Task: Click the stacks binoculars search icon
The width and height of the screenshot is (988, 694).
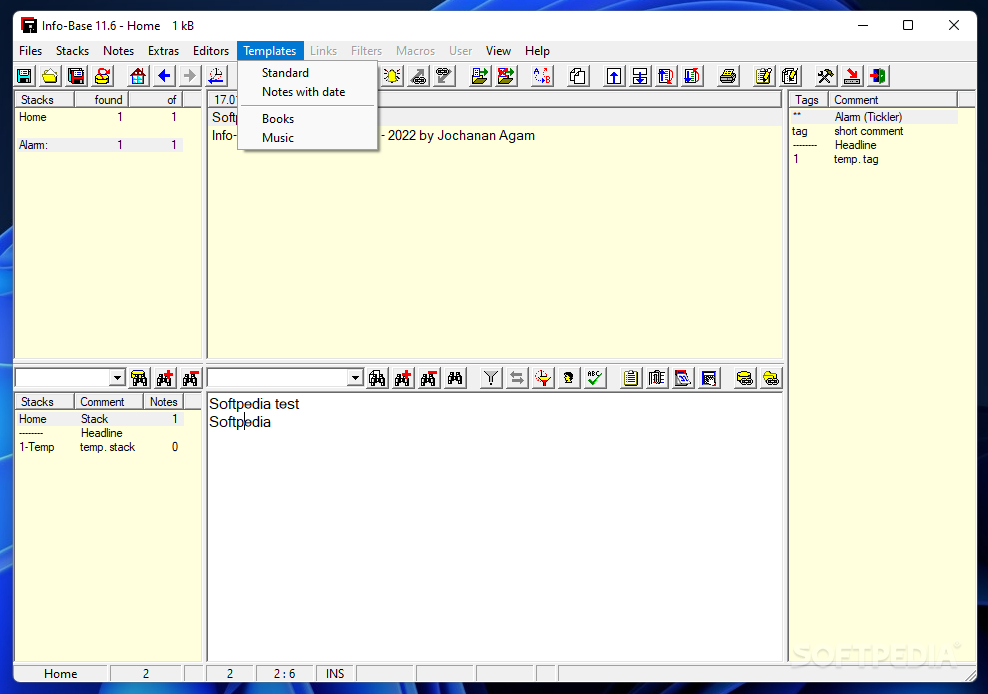Action: (139, 378)
